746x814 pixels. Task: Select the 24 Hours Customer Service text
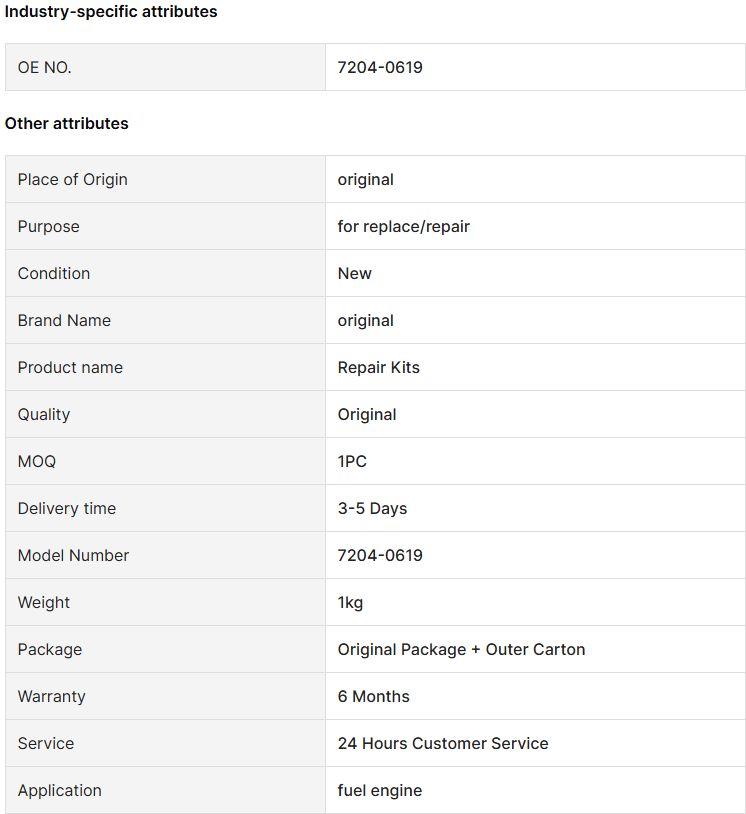coord(443,743)
